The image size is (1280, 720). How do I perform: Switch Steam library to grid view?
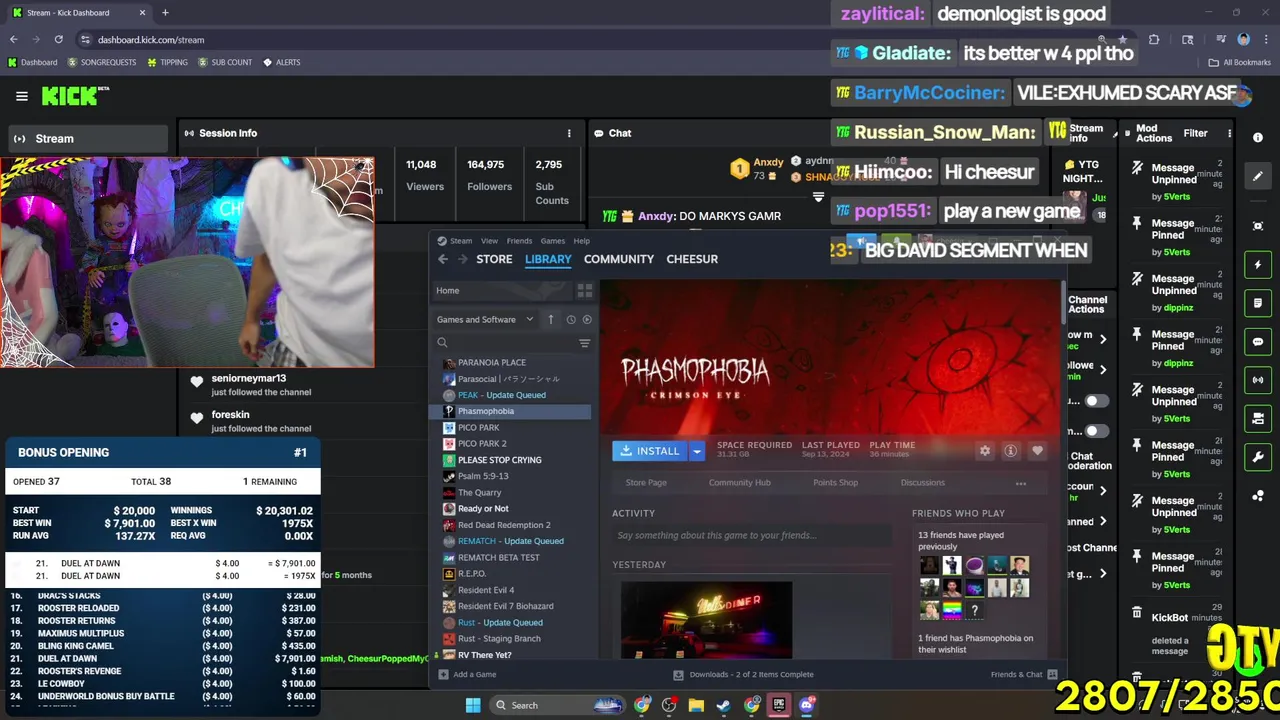585,290
